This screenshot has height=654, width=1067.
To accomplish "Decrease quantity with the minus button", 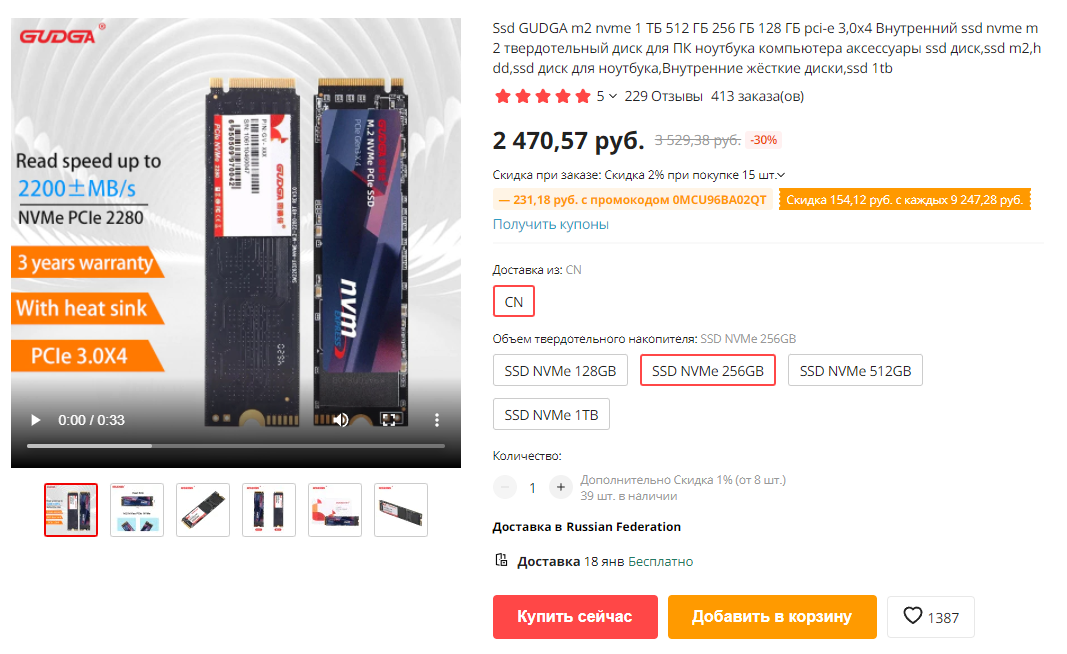I will point(505,487).
